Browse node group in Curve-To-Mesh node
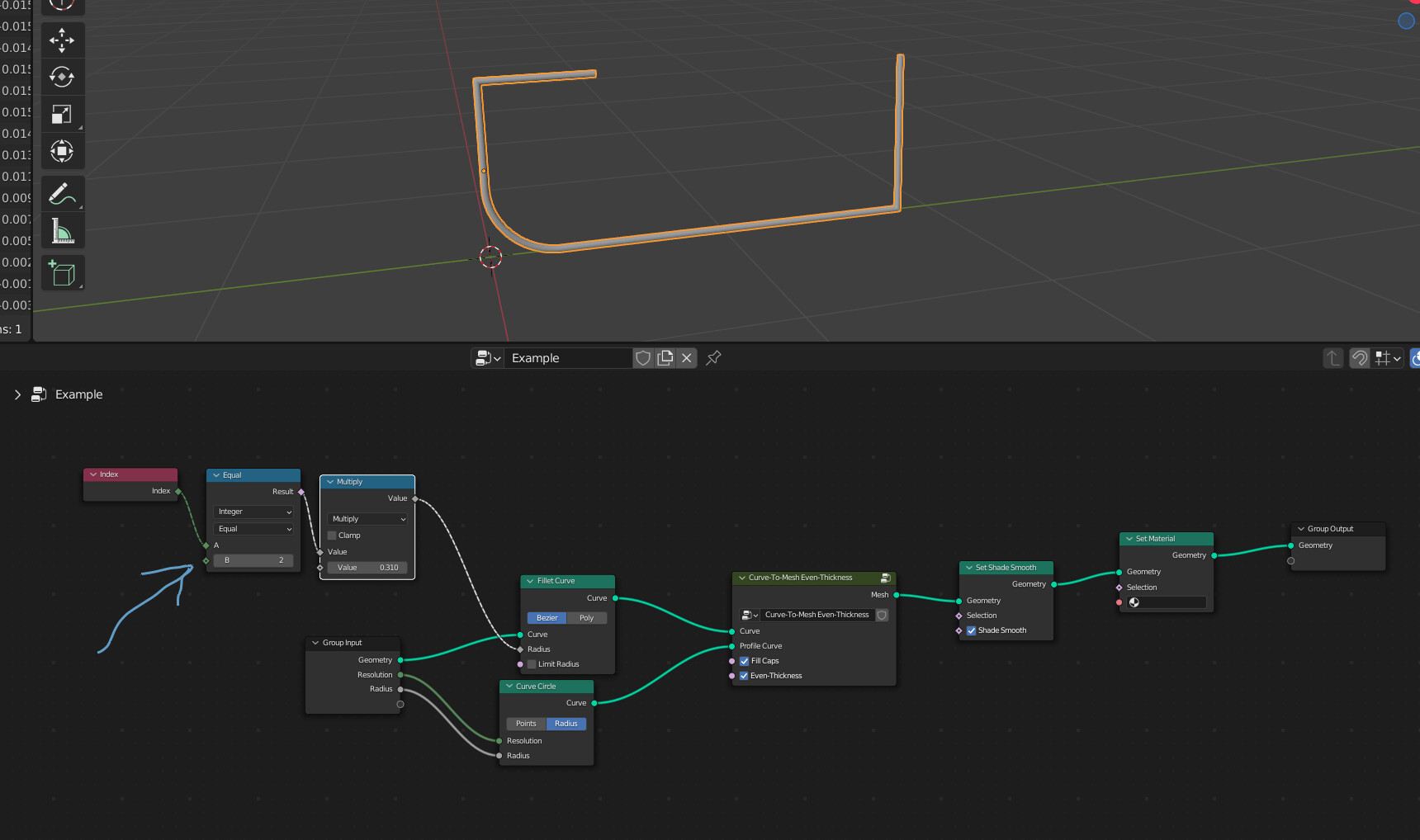This screenshot has width=1420, height=840. pyautogui.click(x=750, y=616)
